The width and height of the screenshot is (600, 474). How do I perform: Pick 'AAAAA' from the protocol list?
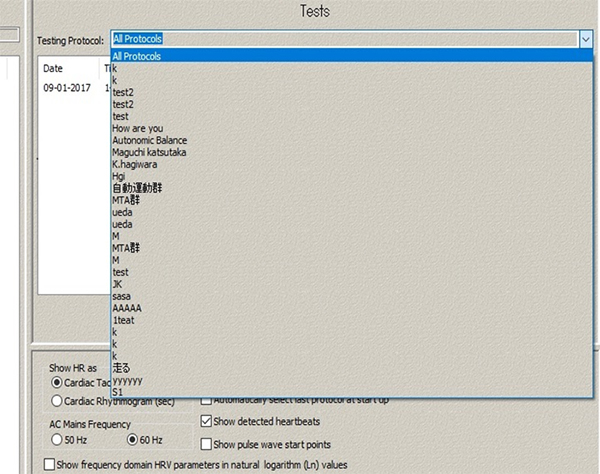click(x=127, y=308)
